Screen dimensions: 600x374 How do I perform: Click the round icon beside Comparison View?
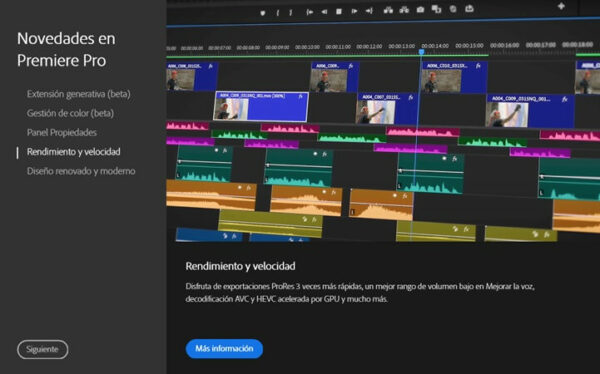pos(453,8)
